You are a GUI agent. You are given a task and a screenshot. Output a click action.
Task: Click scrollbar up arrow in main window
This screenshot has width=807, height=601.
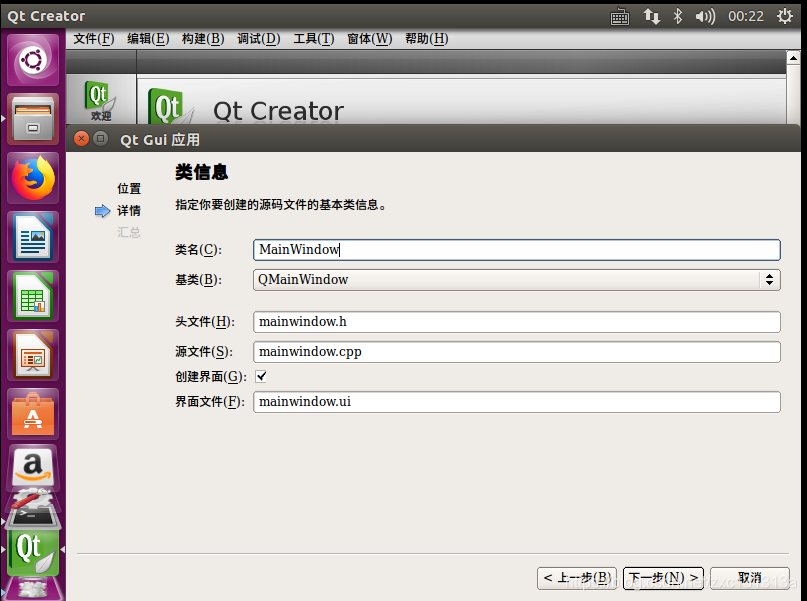point(793,58)
